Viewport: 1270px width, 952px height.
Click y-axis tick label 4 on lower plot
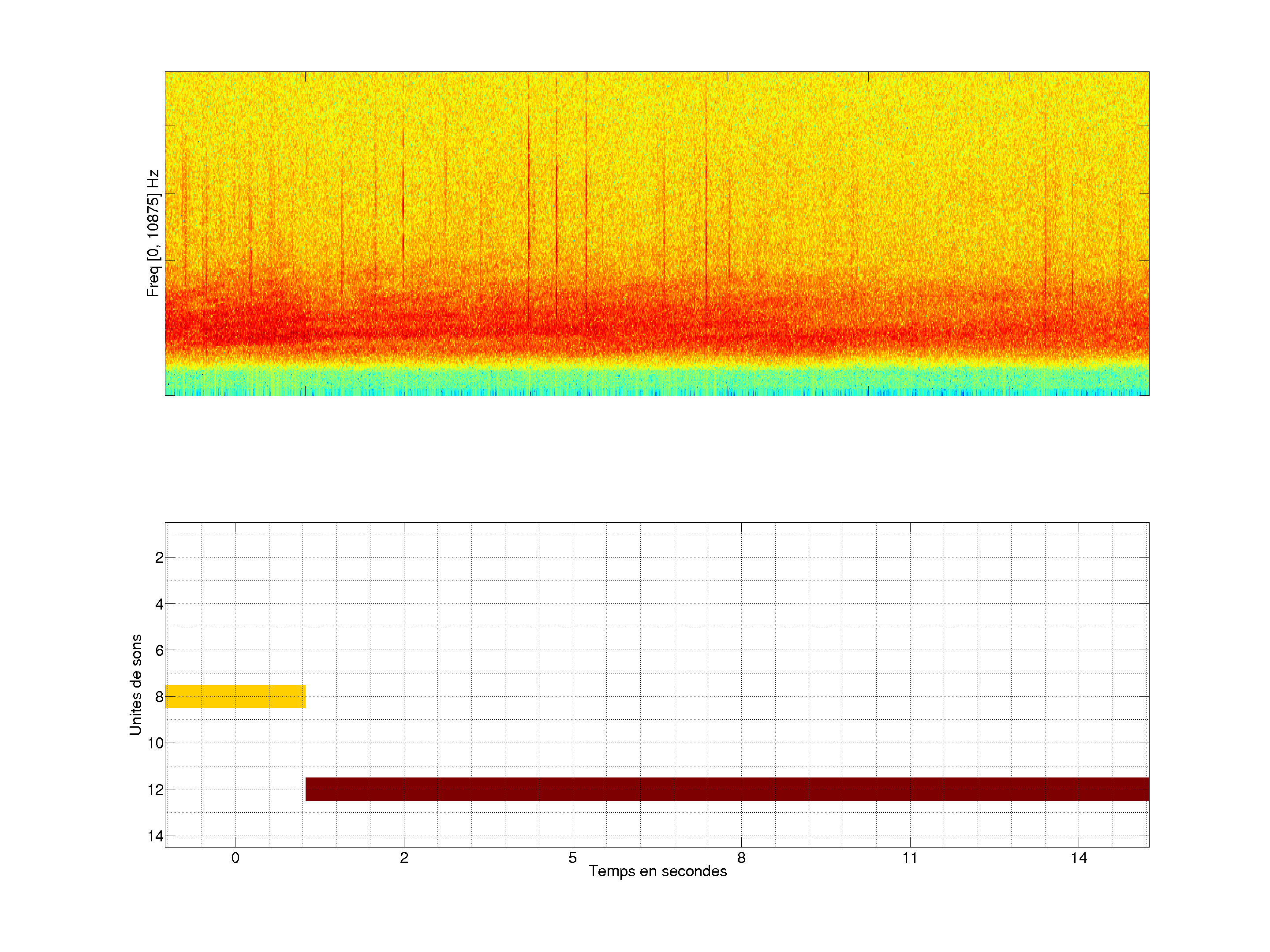159,604
